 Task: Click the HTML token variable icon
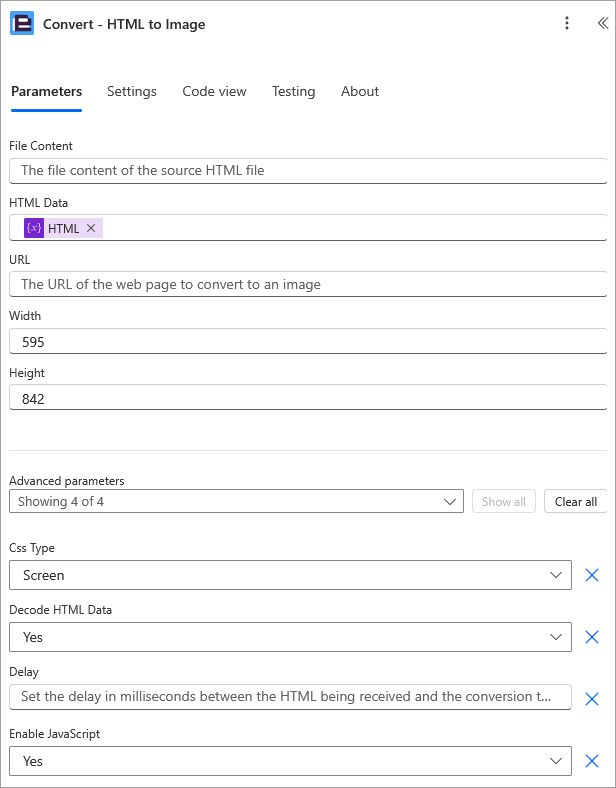(34, 228)
